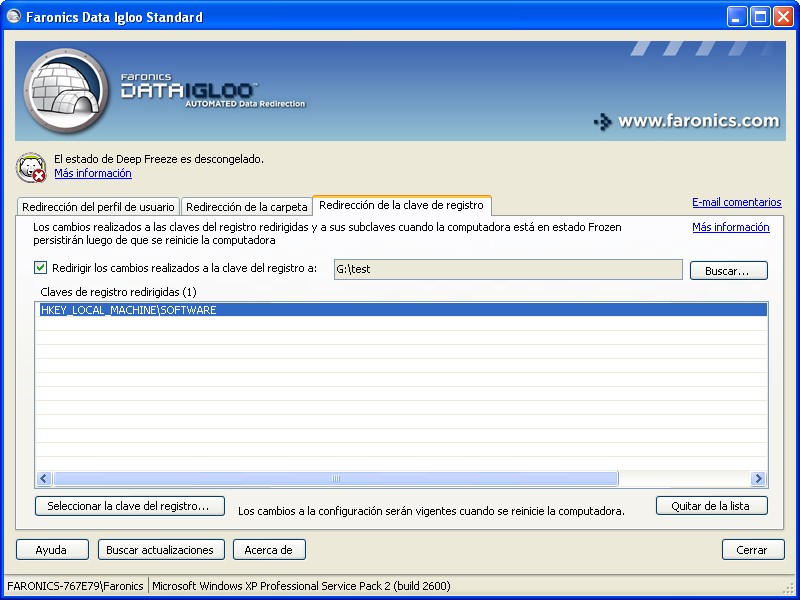Viewport: 800px width, 600px height.
Task: Click the G:\test path field
Action: (508, 269)
